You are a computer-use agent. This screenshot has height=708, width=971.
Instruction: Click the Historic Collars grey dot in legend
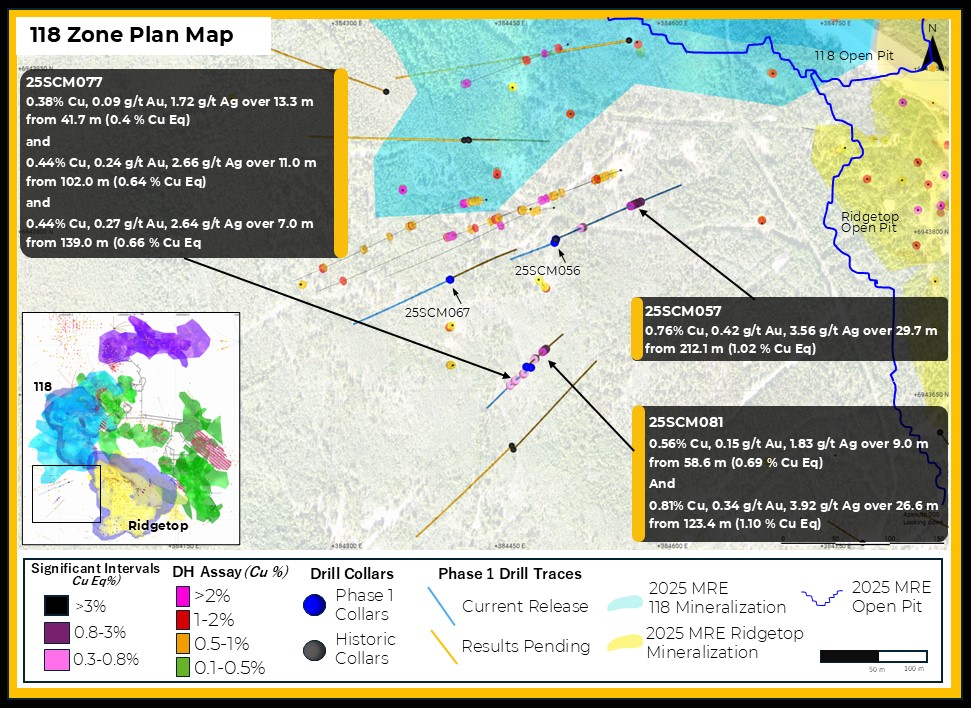(312, 649)
